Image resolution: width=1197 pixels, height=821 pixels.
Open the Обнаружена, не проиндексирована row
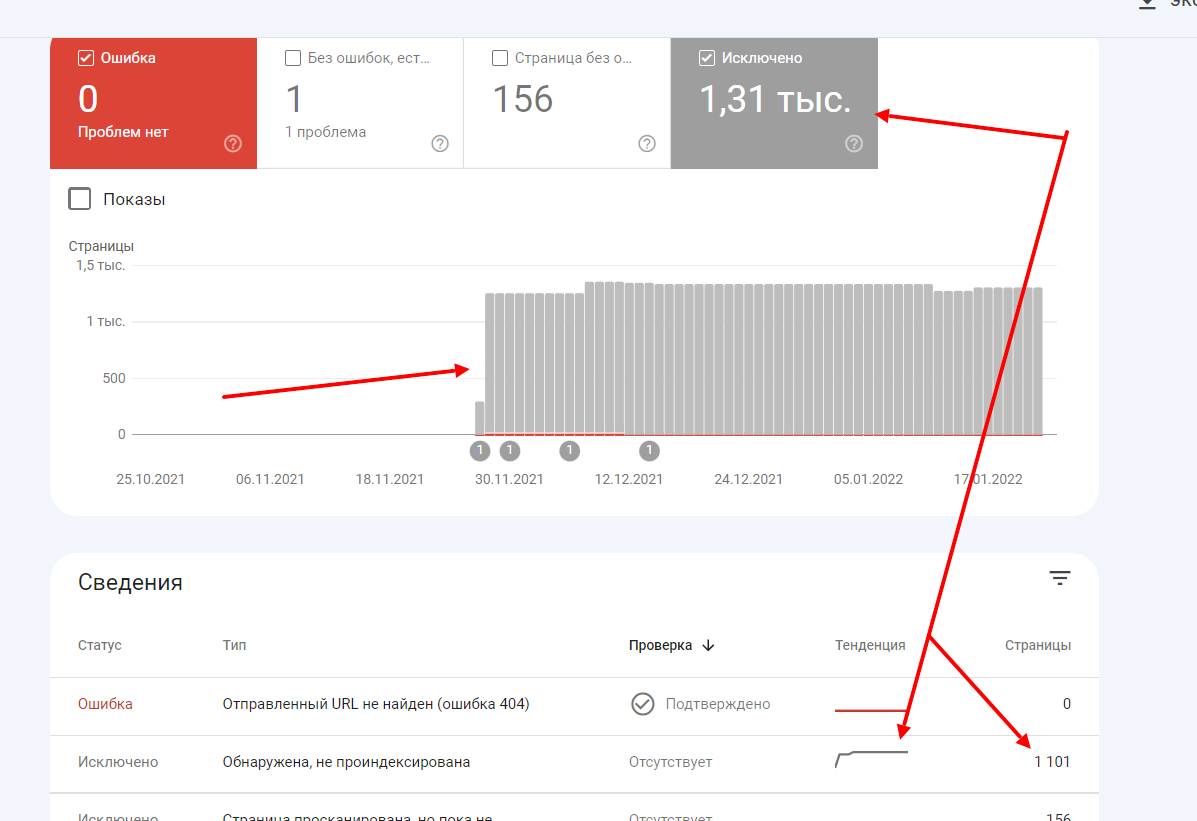tap(346, 762)
